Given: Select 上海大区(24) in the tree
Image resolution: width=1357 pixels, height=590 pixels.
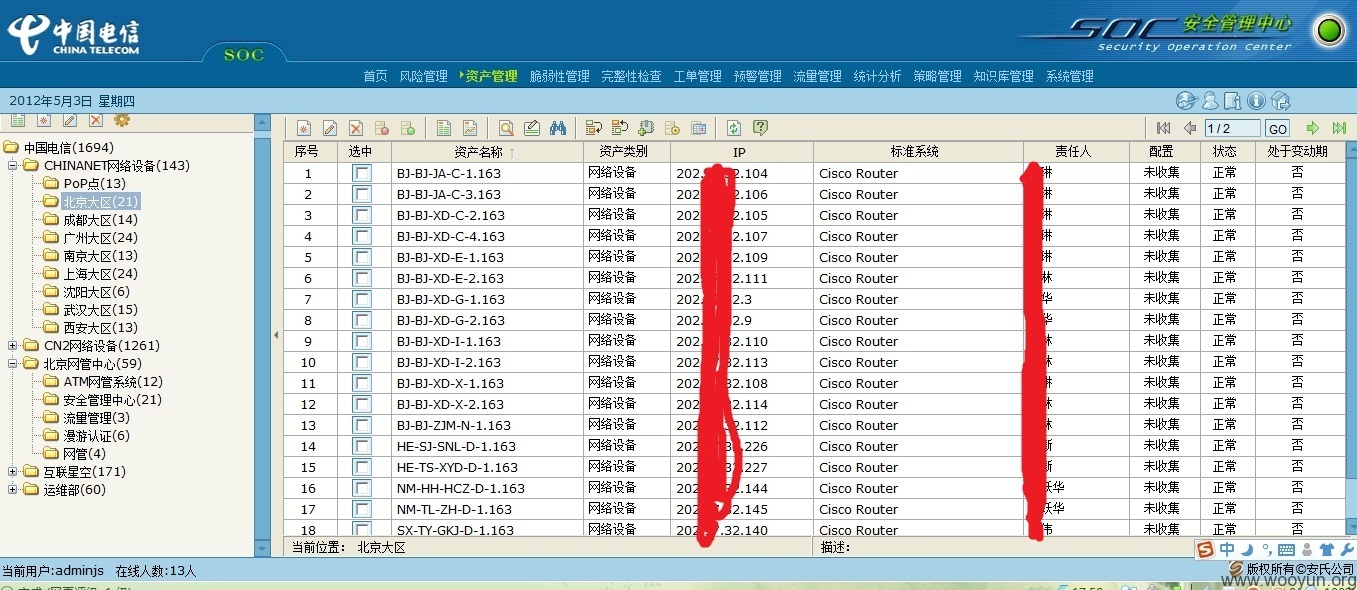Looking at the screenshot, I should (100, 274).
